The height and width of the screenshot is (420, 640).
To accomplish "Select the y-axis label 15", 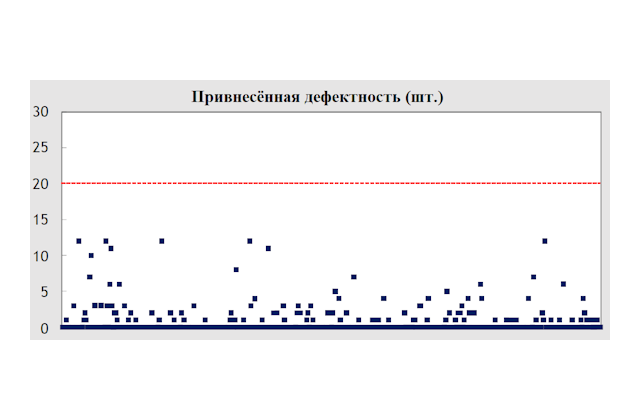I will (x=41, y=220).
